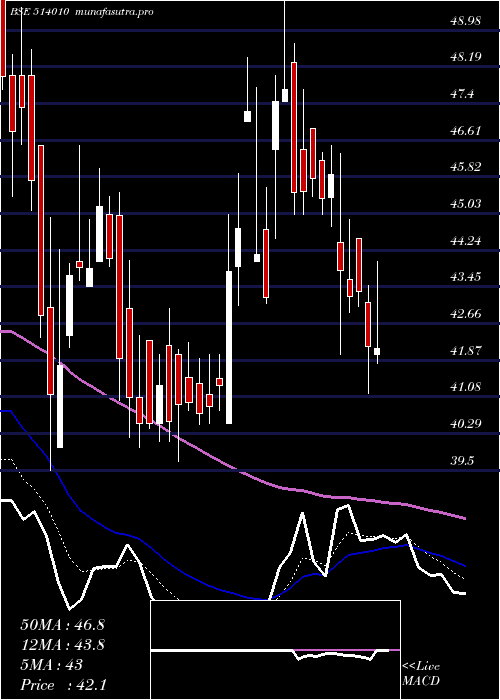
Task: Click the 42.66 price axis label
Action: point(466,313)
